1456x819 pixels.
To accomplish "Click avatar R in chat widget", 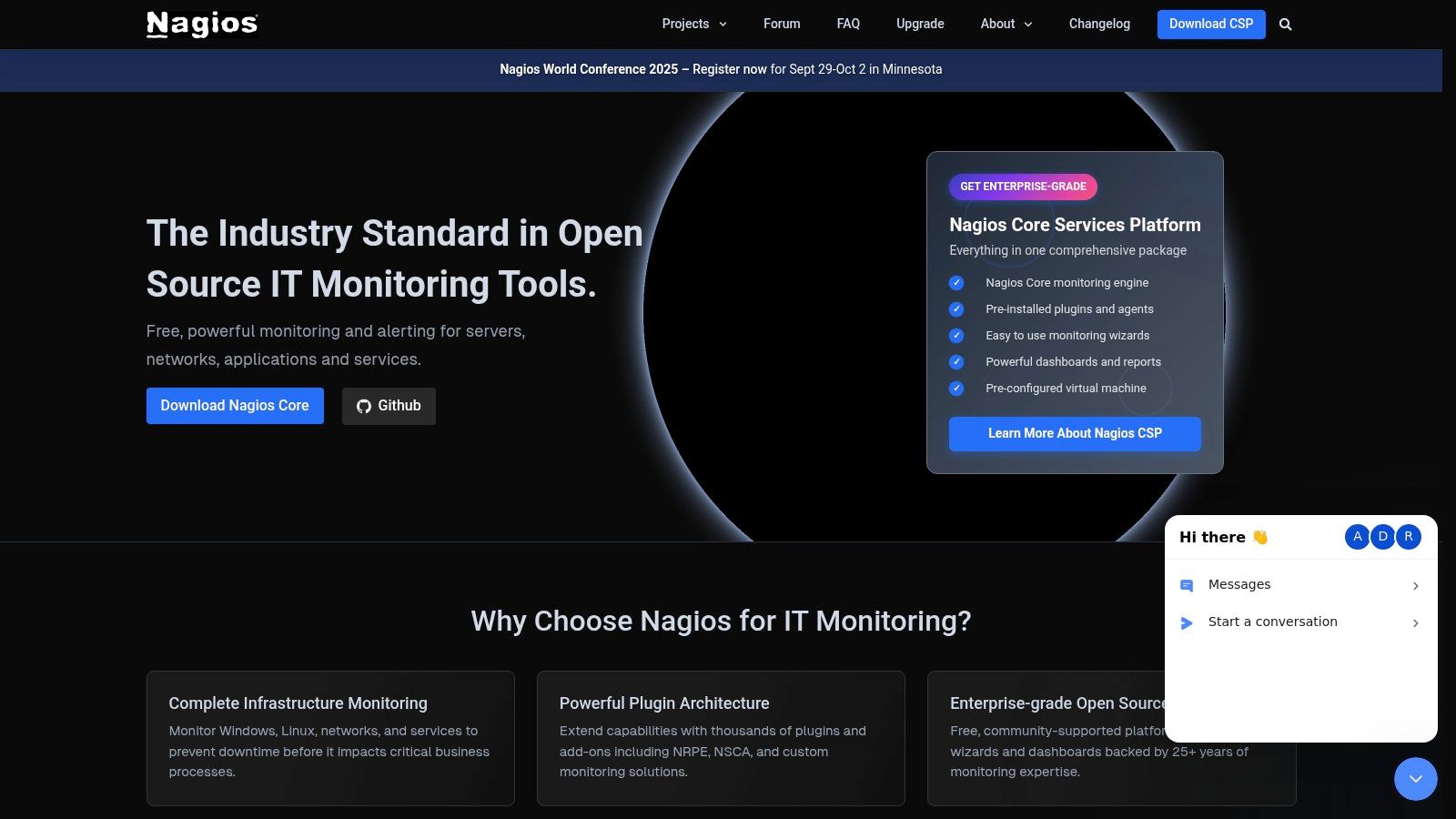I will 1408,537.
